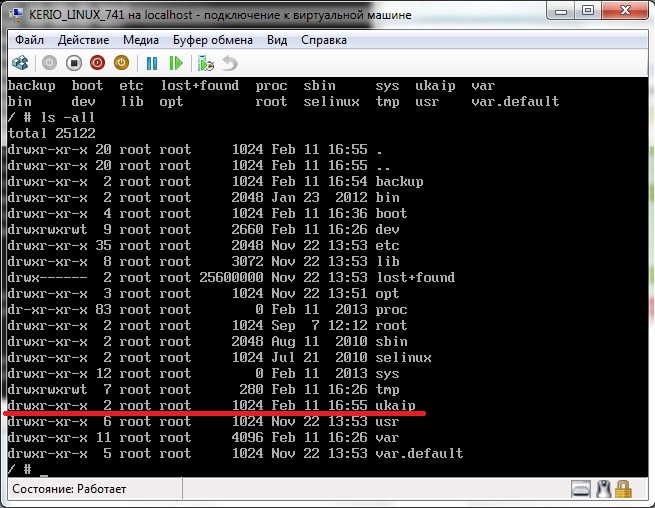The width and height of the screenshot is (655, 508).
Task: Open the Буфер обмена menu
Action: click(x=213, y=40)
